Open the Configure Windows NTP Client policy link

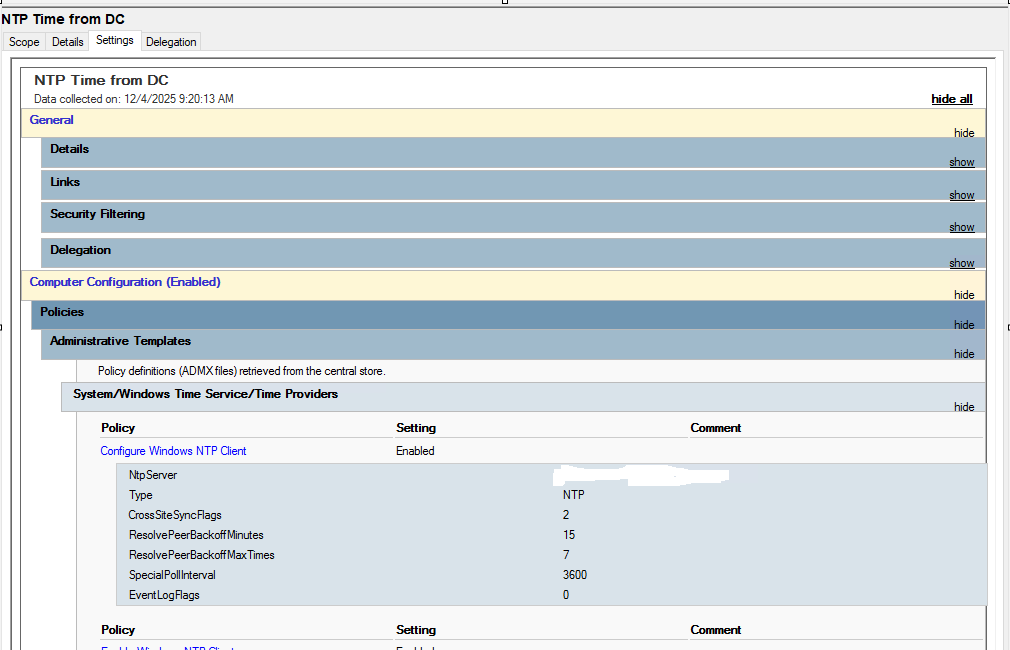(x=173, y=451)
